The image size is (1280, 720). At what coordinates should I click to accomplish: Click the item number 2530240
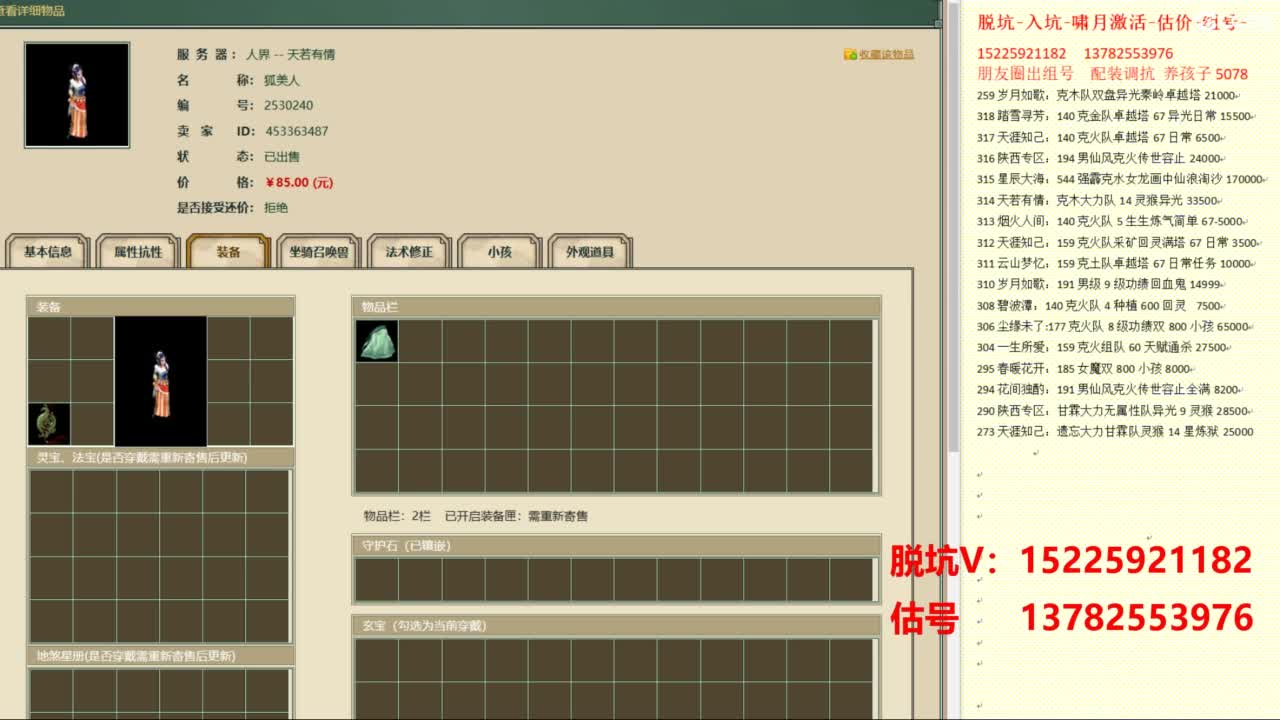[x=289, y=106]
